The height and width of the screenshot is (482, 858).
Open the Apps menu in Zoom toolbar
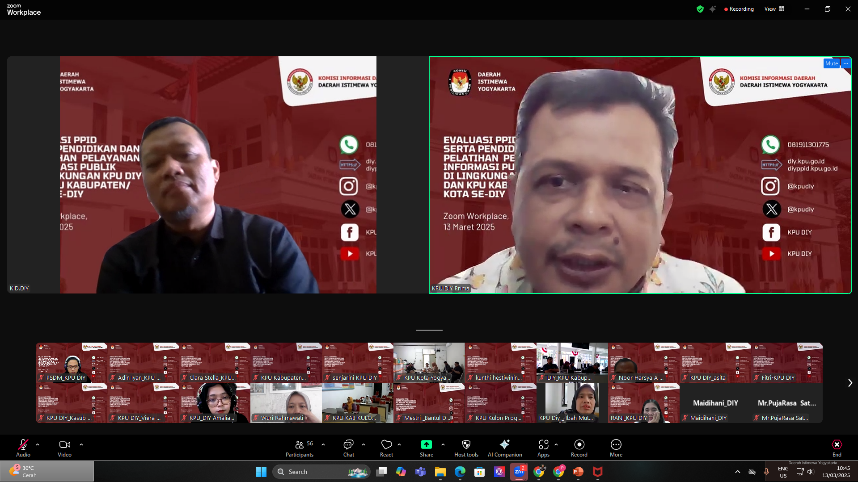tap(543, 446)
